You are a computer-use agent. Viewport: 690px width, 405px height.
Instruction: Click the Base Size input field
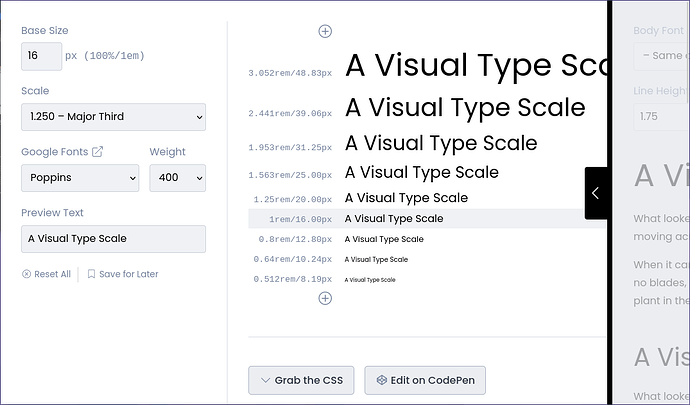click(41, 56)
